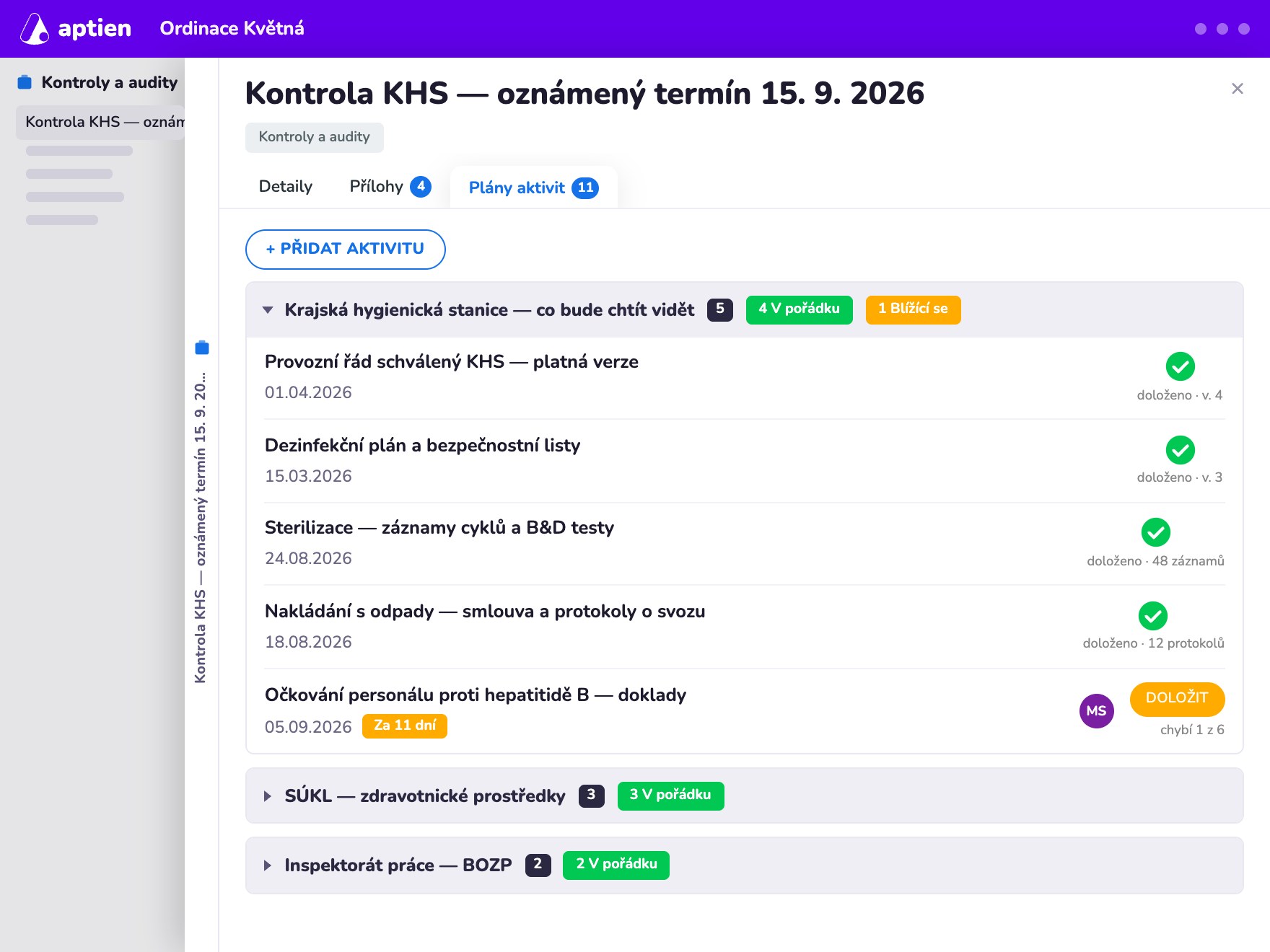The height and width of the screenshot is (952, 1270).
Task: Collapse the Krajská hygienická stanice section
Action: point(268,310)
